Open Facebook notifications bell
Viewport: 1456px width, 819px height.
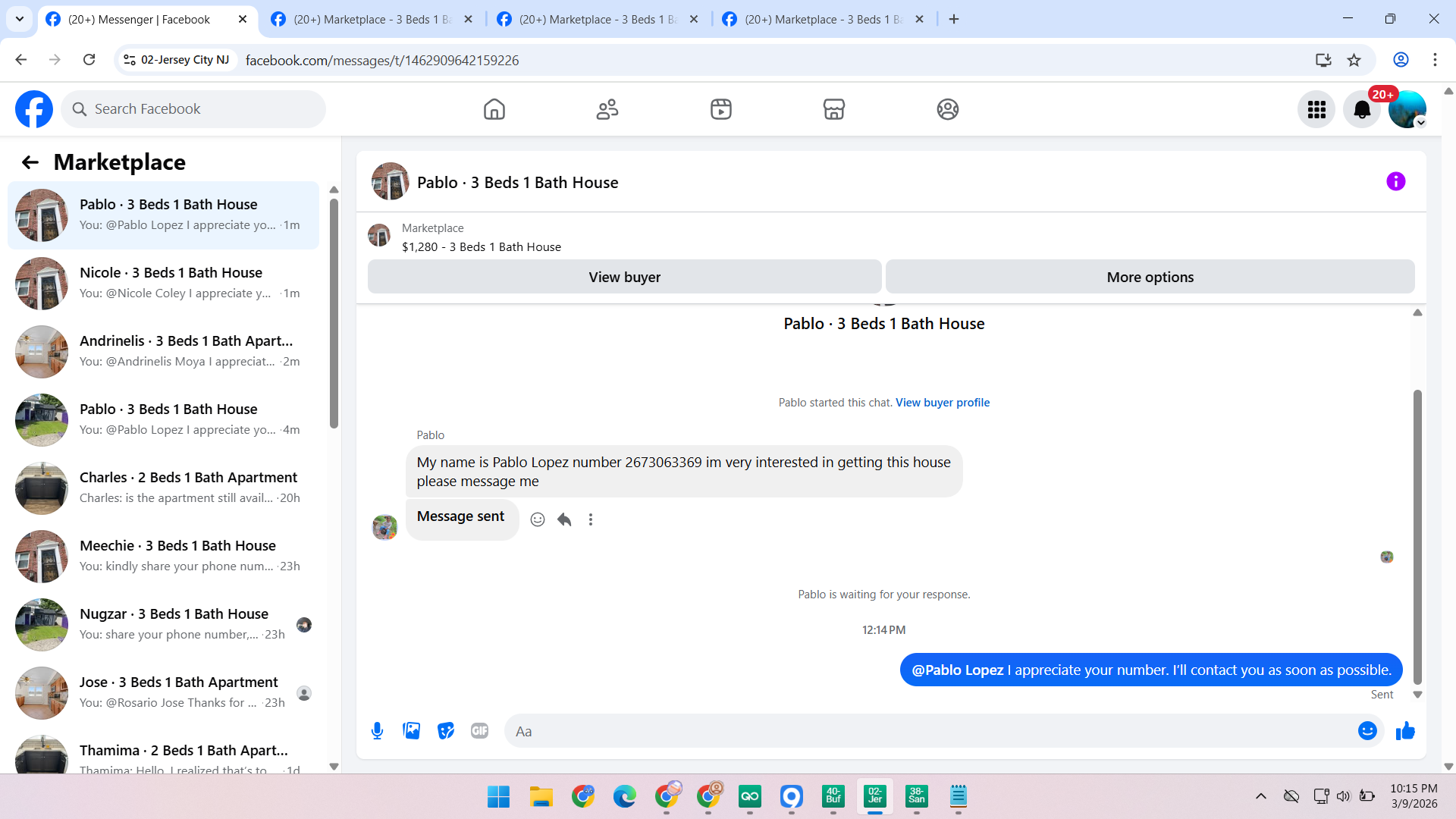[x=1362, y=110]
